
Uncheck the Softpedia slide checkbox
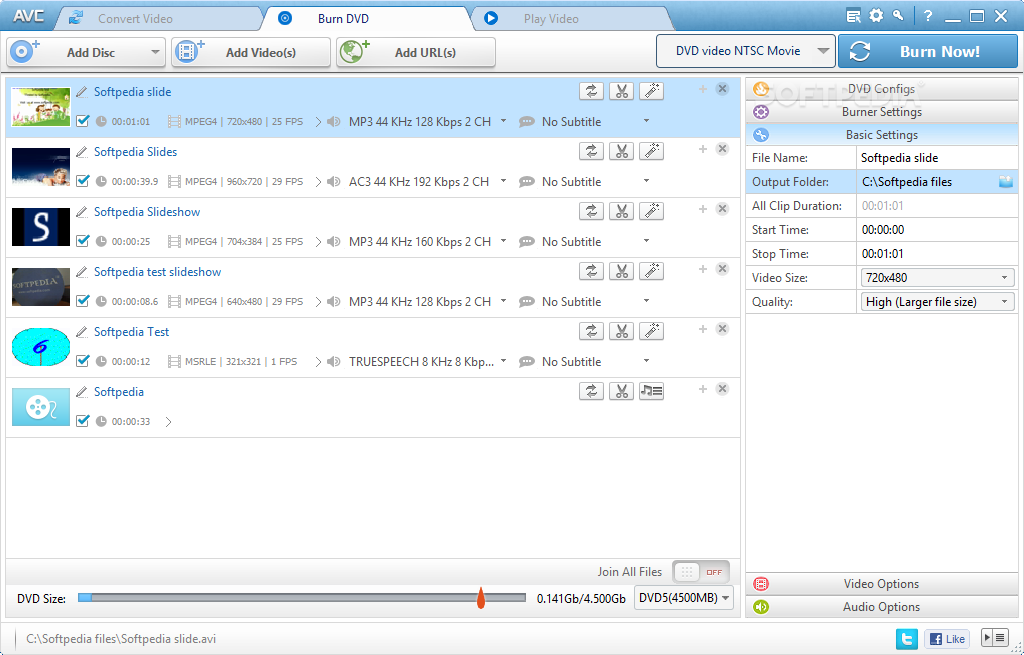[x=82, y=121]
